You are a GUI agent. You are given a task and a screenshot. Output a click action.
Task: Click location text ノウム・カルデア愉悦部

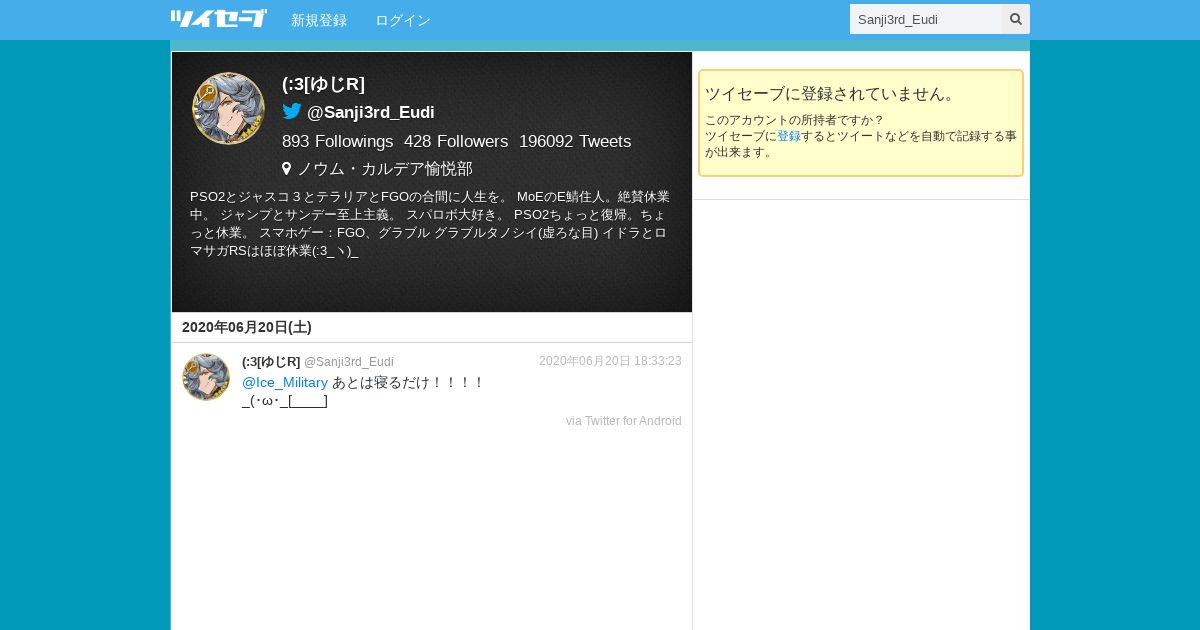click(x=385, y=169)
